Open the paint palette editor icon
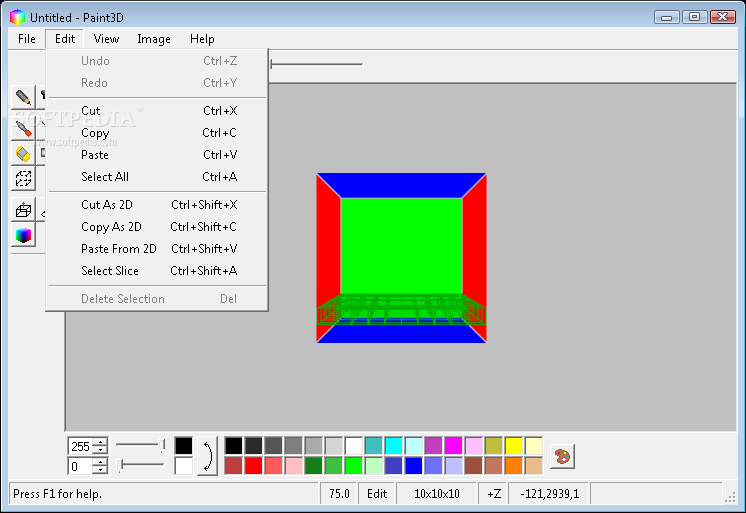746x513 pixels. (x=562, y=456)
